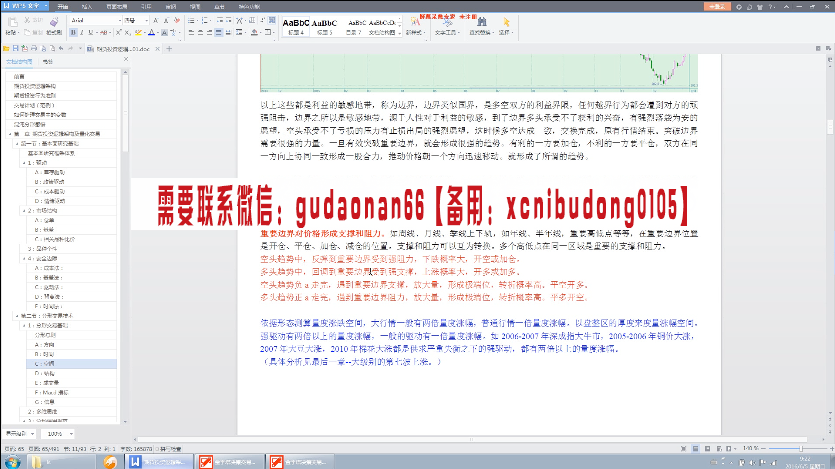Close the .doc document tab
The width and height of the screenshot is (835, 469).
158,48
